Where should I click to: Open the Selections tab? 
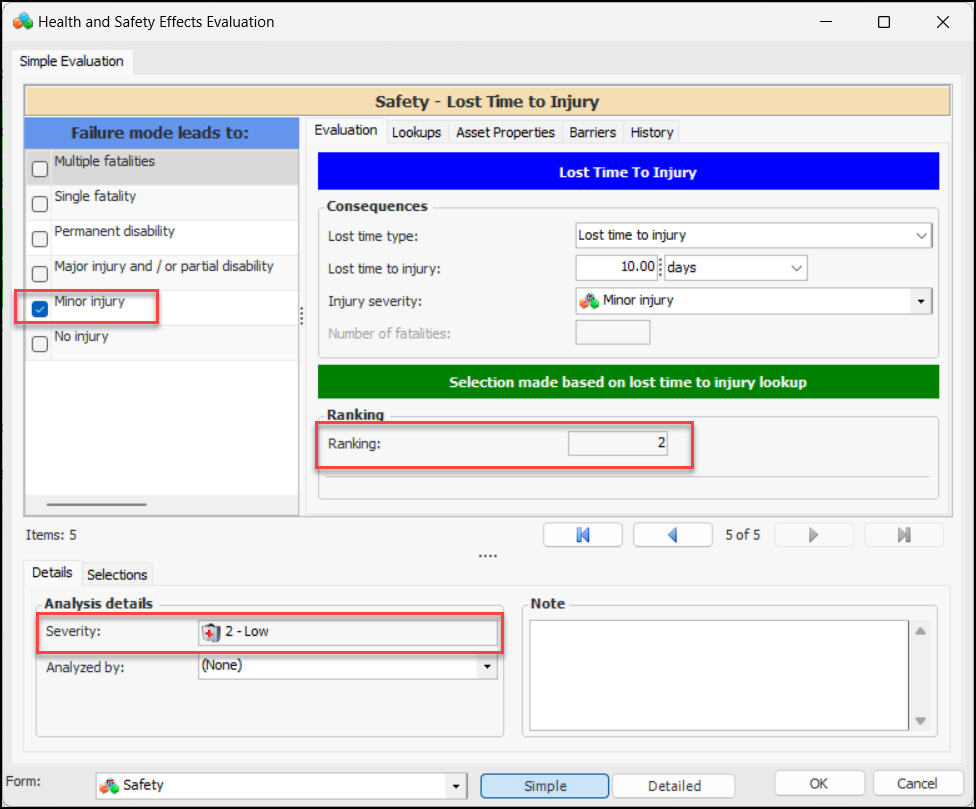[117, 574]
